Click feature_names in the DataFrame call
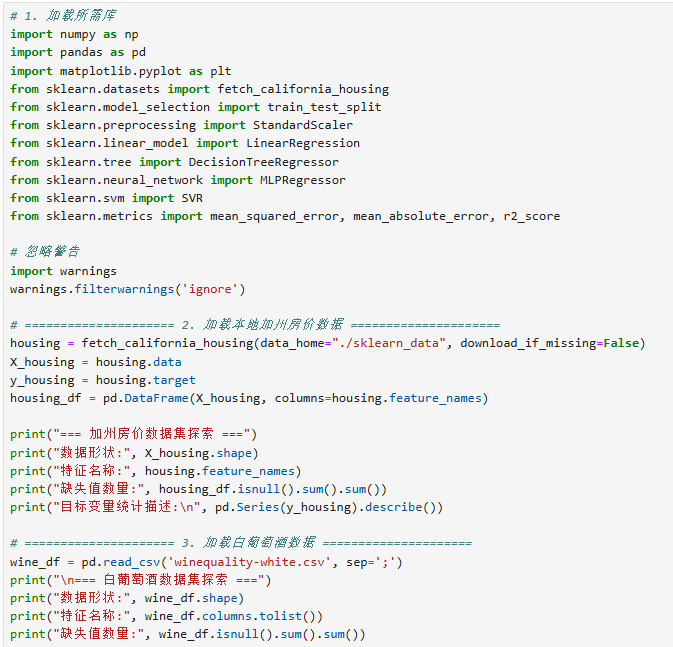Image resolution: width=673 pixels, height=647 pixels. [435, 398]
